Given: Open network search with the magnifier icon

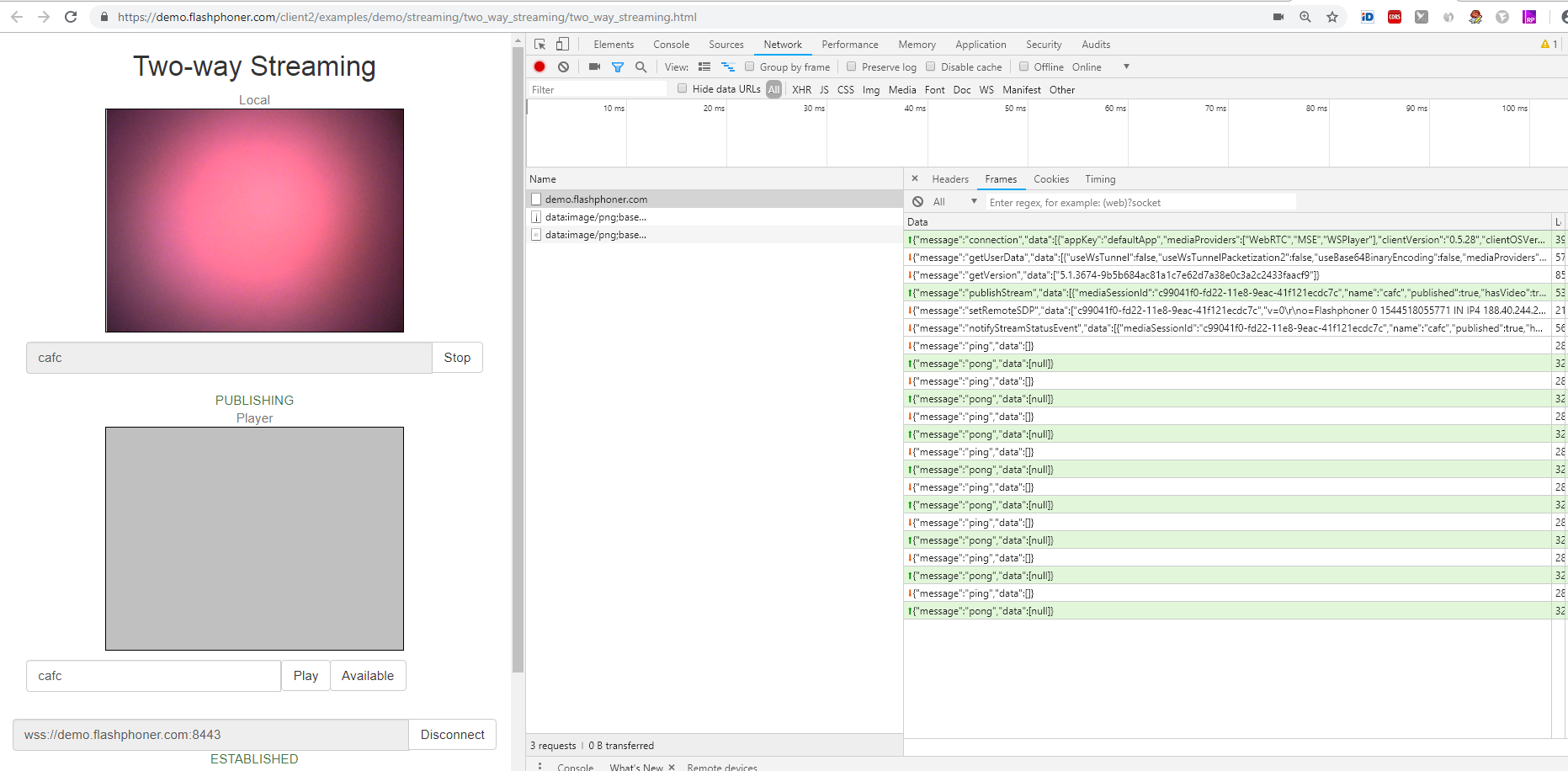Looking at the screenshot, I should pyautogui.click(x=641, y=67).
